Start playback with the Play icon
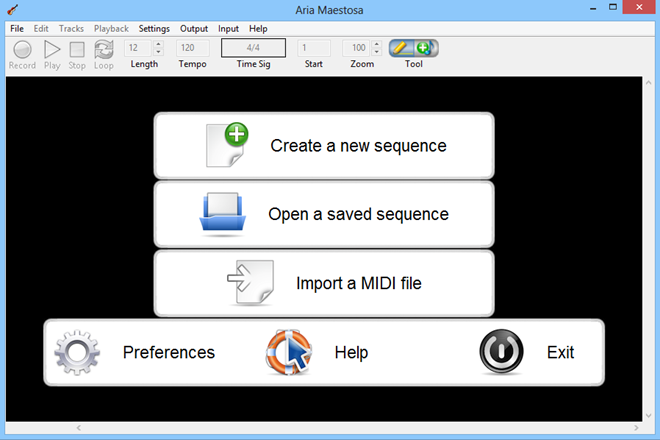The width and height of the screenshot is (660, 440). (52, 50)
